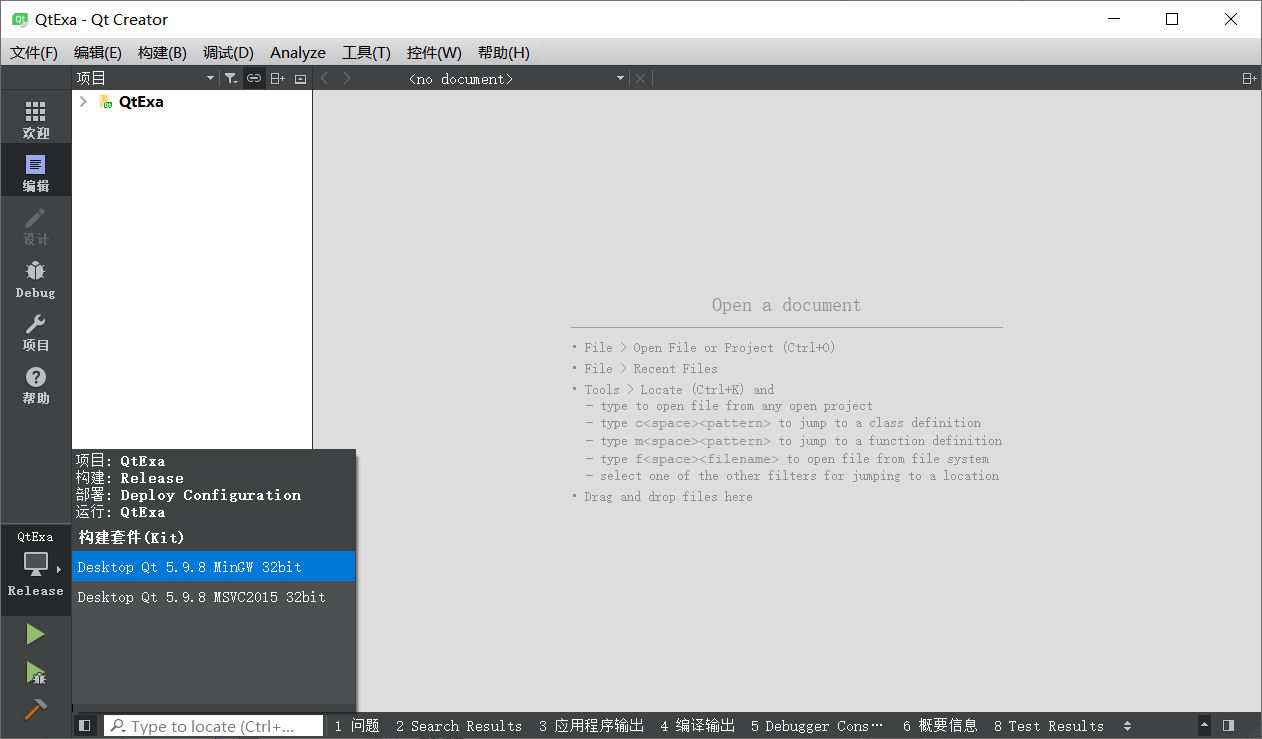1262x739 pixels.
Task: Open the 设计 (Design) mode
Action: [36, 226]
